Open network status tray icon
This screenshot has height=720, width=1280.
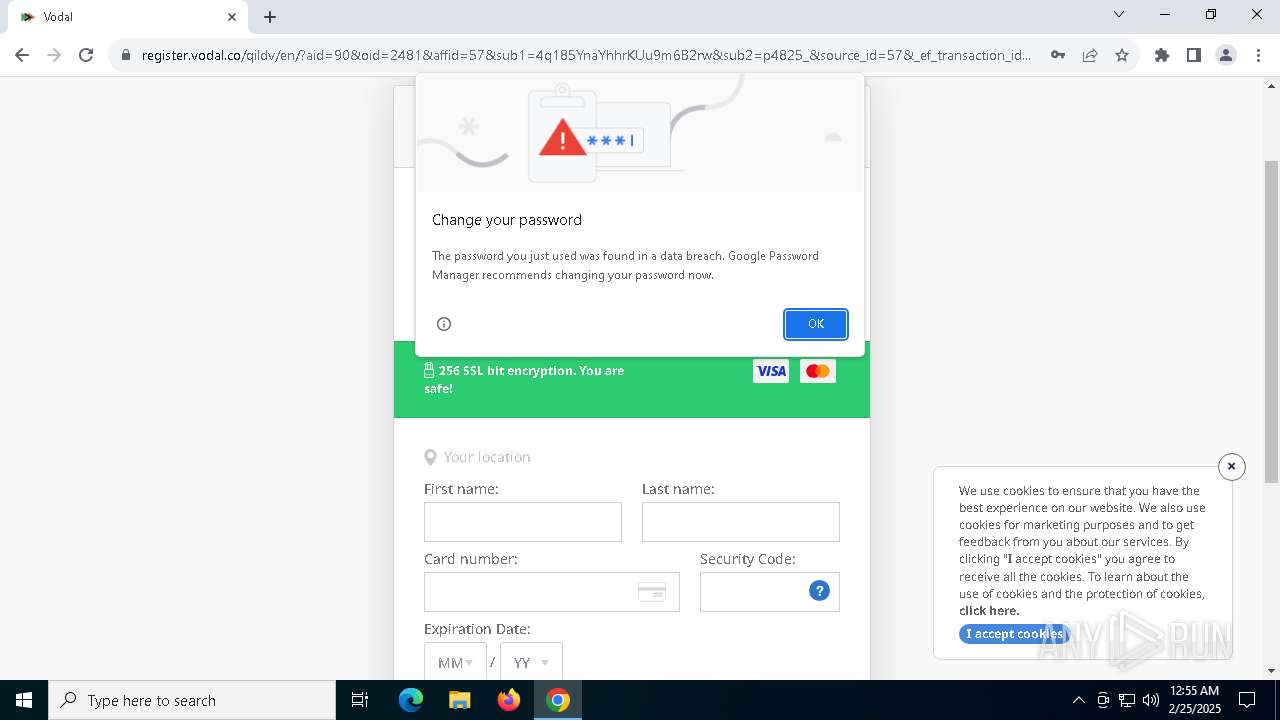pos(1127,700)
